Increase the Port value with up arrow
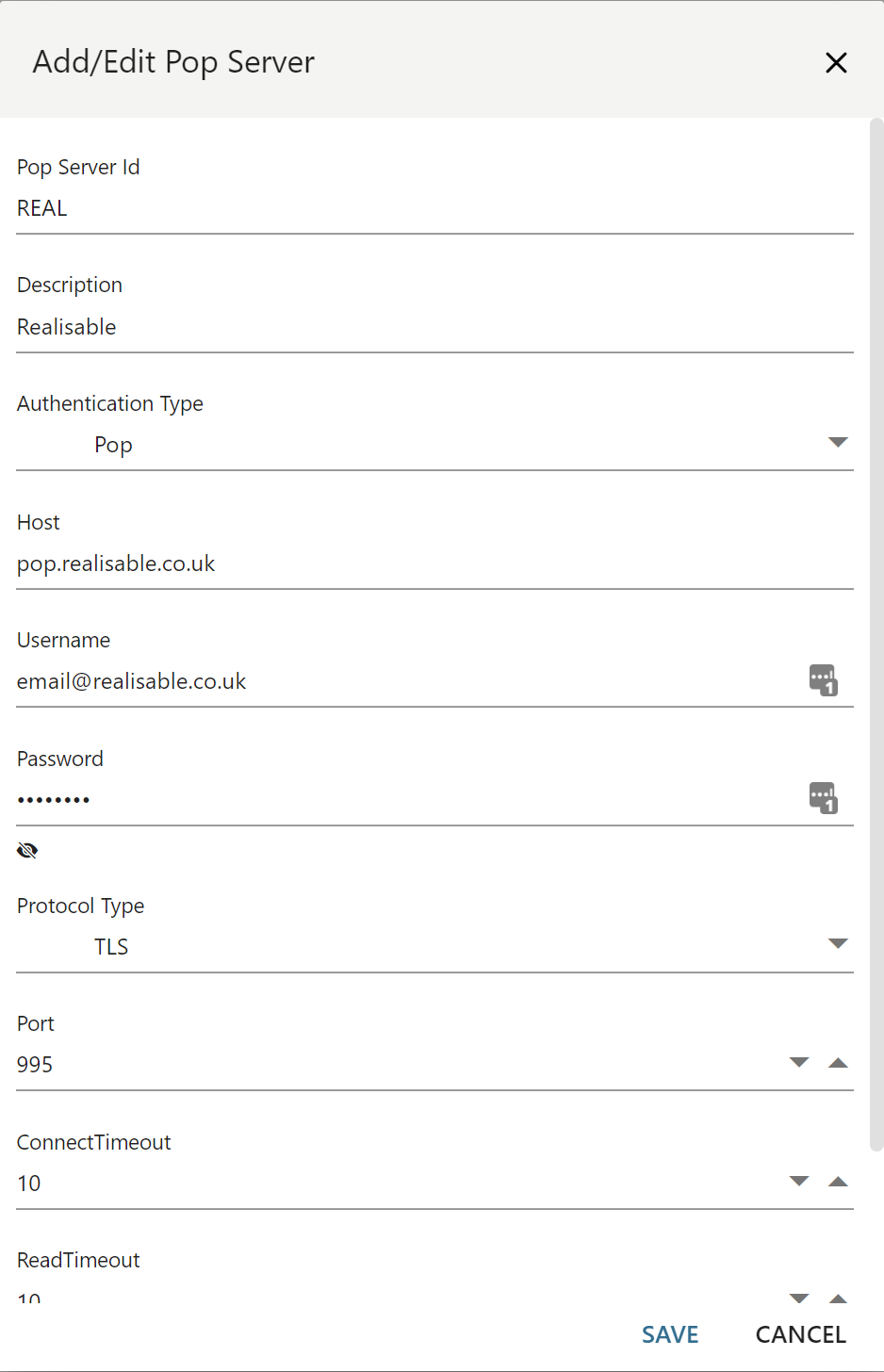 click(x=838, y=1063)
